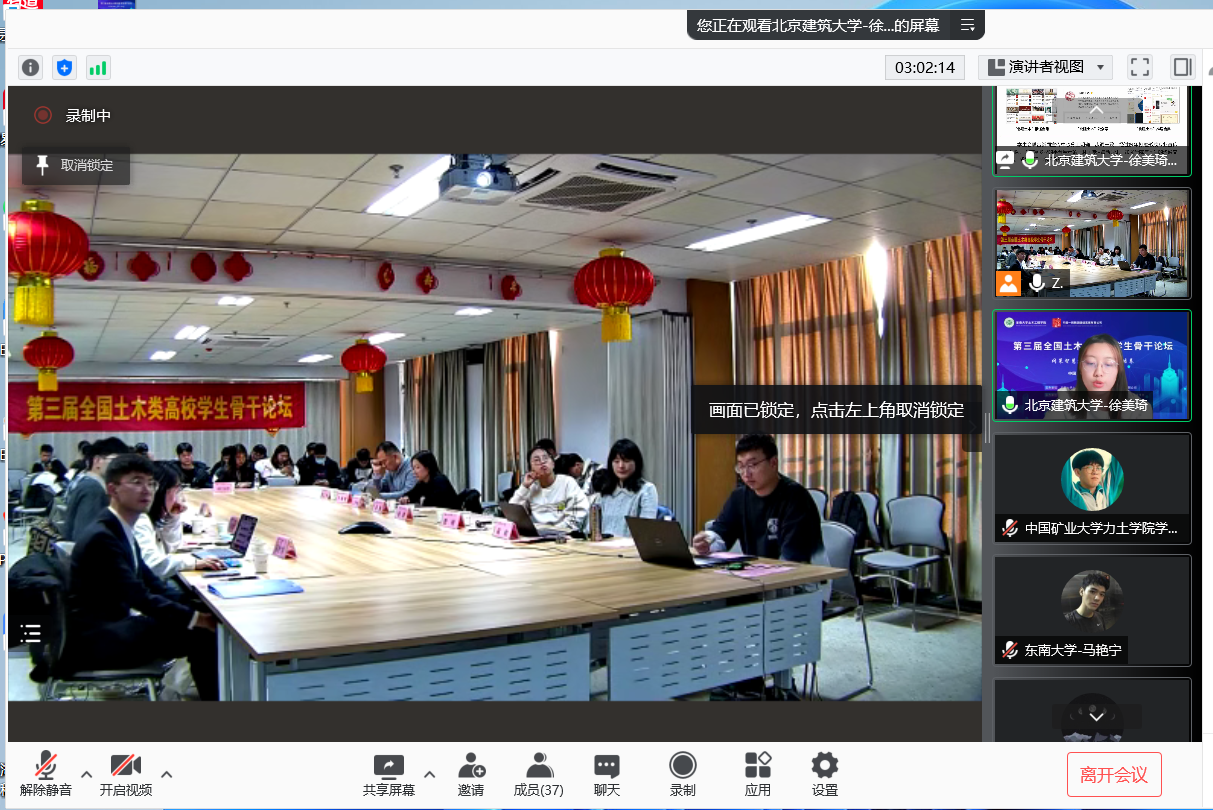The width and height of the screenshot is (1213, 810).
Task: Click the meeting info icon
Action: pos(31,67)
